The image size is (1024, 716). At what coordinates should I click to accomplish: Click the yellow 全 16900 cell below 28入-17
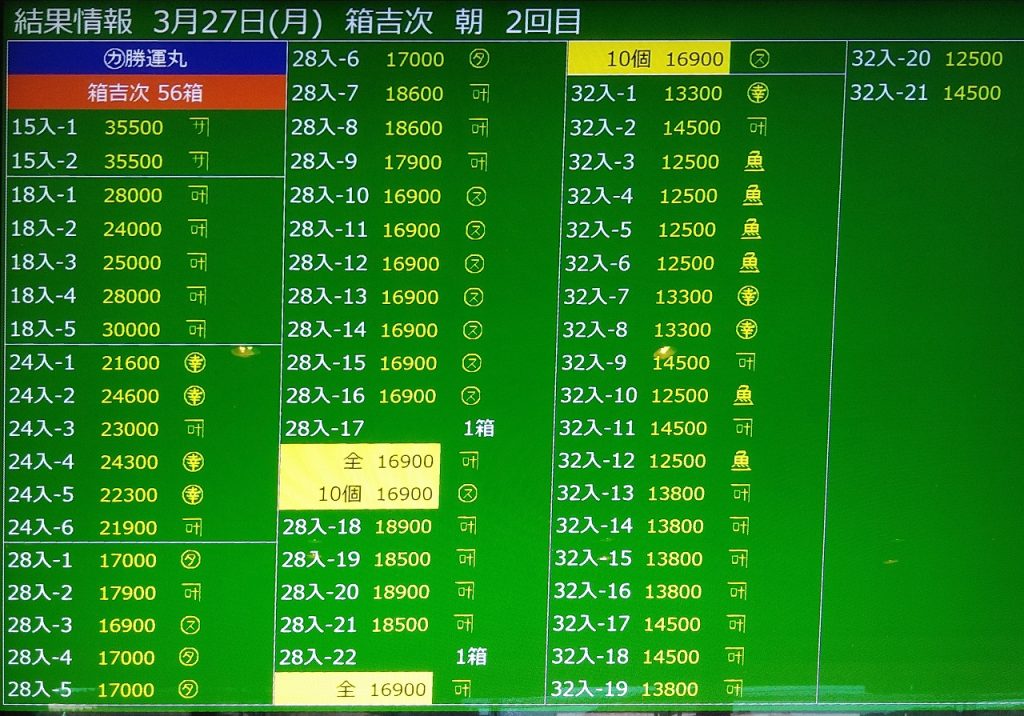point(359,461)
